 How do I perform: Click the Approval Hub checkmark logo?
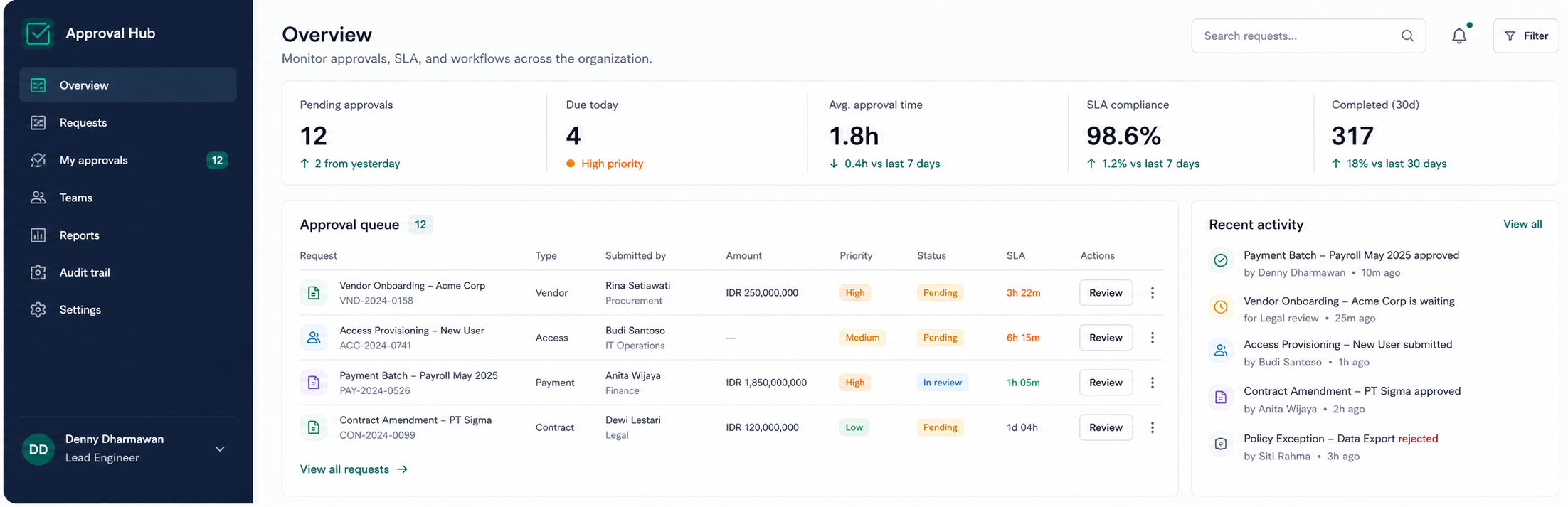tap(38, 33)
